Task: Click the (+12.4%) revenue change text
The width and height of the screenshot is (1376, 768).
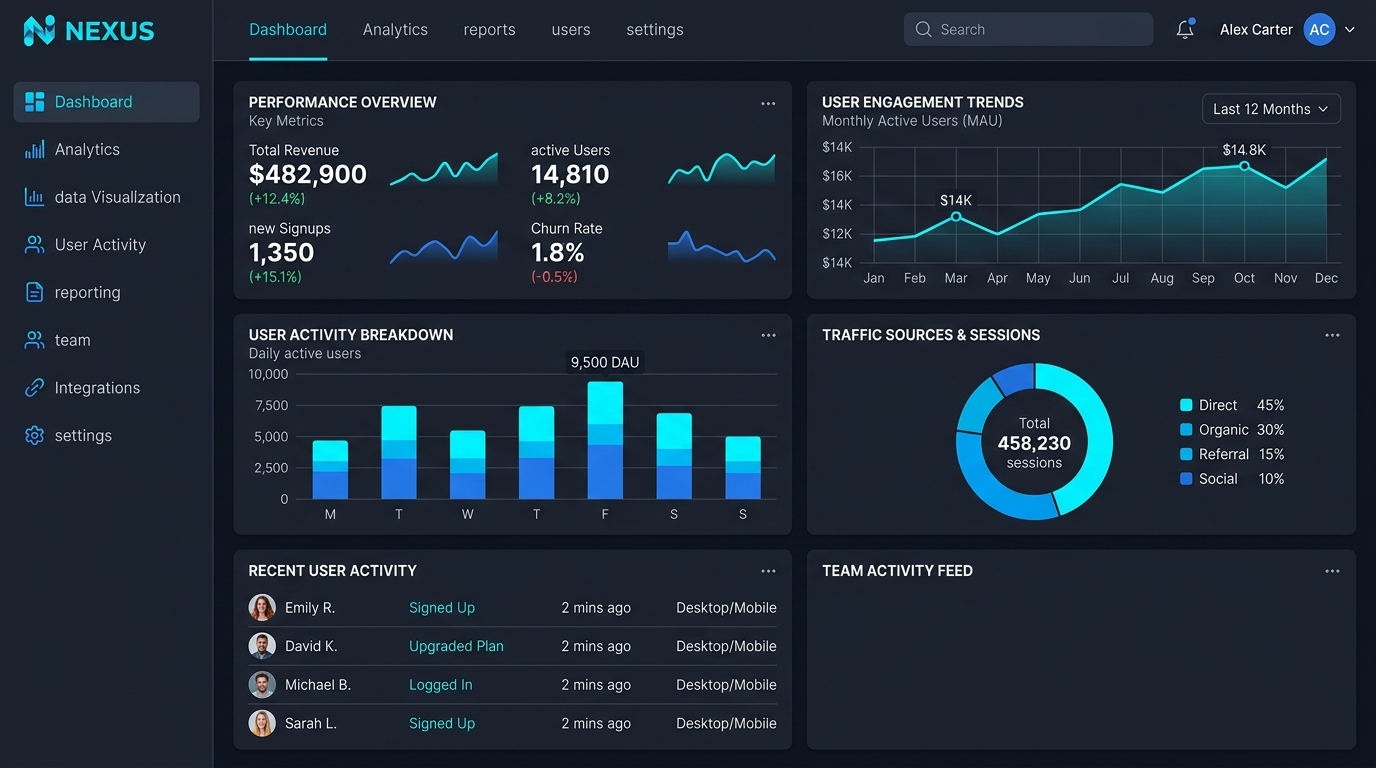Action: [x=277, y=199]
